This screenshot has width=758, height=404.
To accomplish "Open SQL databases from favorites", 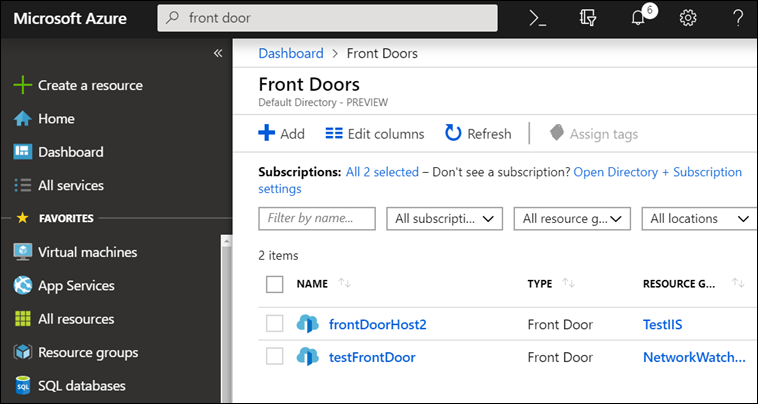I will 82,386.
